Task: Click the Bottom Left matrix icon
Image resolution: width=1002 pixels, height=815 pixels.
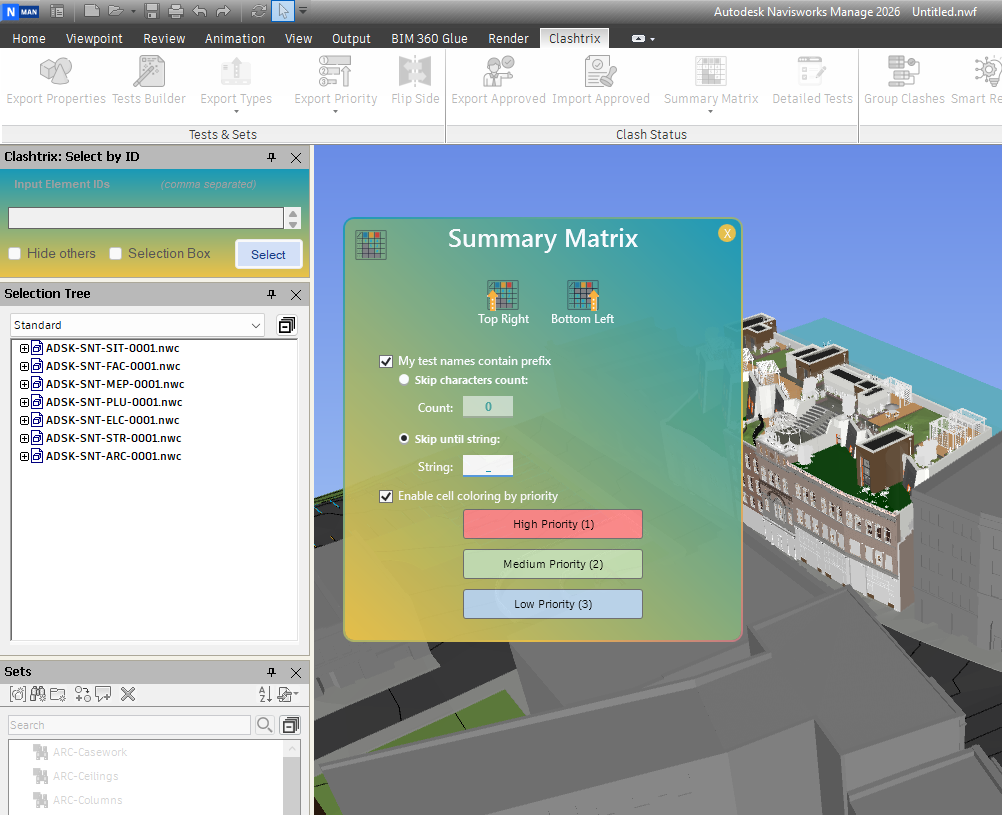Action: tap(582, 296)
